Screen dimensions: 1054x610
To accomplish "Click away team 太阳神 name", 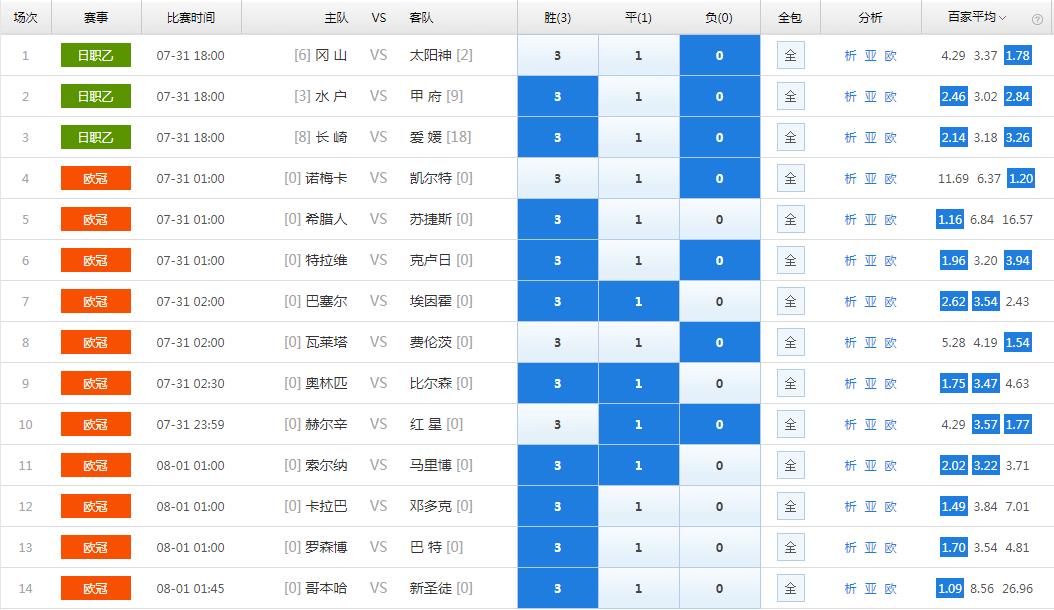I will (x=430, y=55).
